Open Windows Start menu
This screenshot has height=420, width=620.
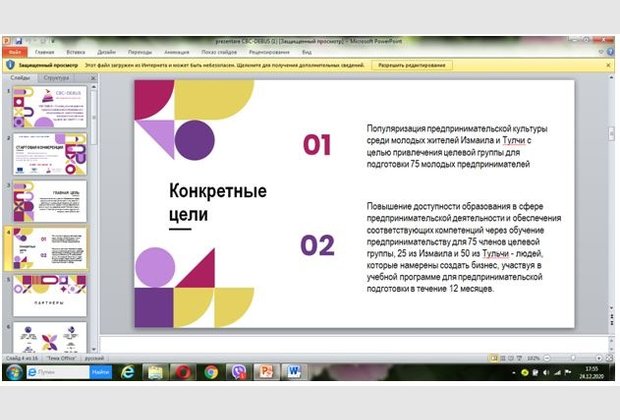(14, 372)
